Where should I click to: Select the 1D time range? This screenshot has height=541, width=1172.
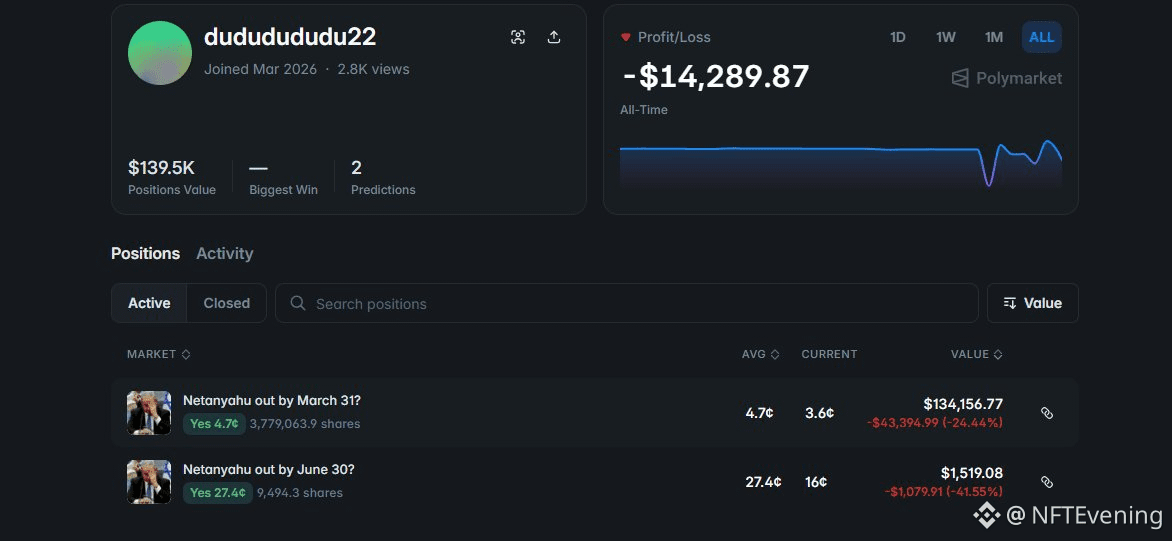point(898,37)
